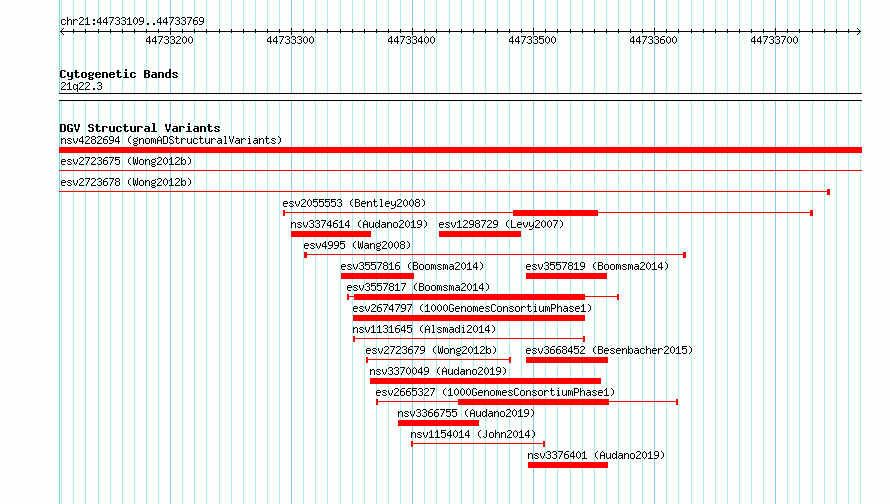
Task: Click the Cytogenetic Bands track title
Action: click(x=119, y=74)
